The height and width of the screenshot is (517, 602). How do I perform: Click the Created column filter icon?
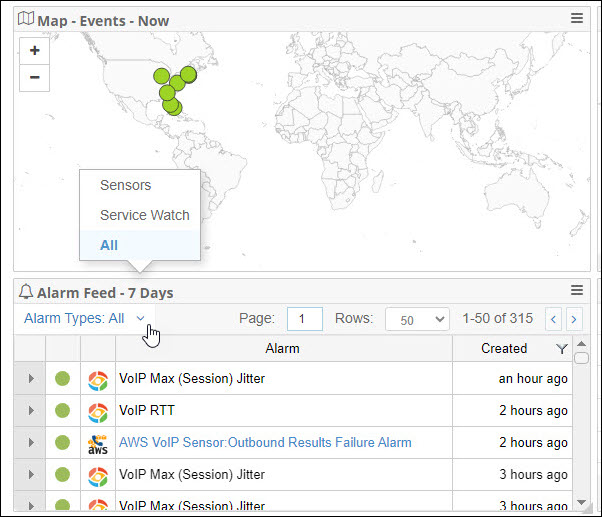pyautogui.click(x=561, y=349)
